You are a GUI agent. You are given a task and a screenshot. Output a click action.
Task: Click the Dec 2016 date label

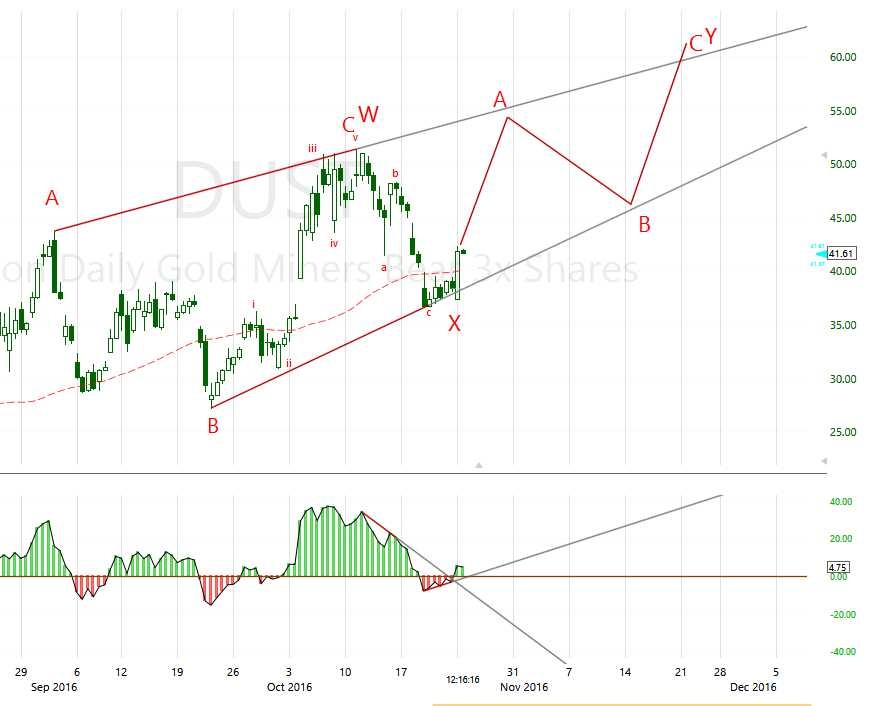tap(752, 687)
